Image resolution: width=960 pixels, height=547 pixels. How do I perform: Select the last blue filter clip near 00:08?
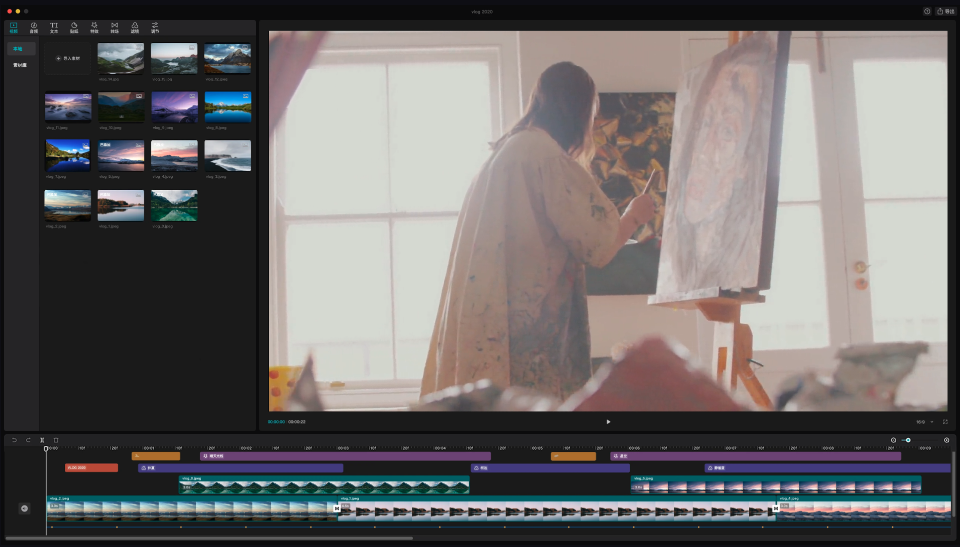(x=827, y=468)
